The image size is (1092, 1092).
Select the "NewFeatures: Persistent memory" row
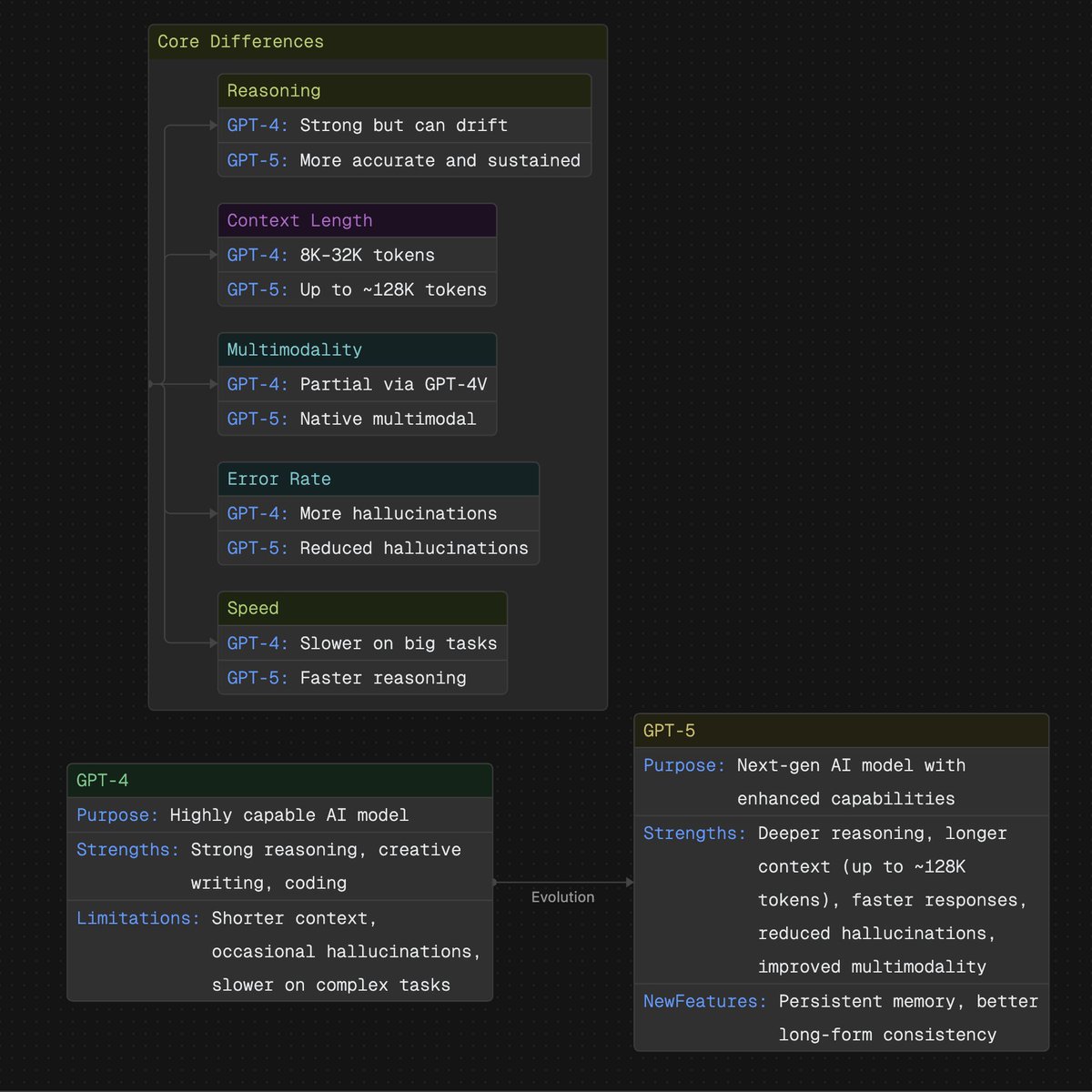[842, 1017]
